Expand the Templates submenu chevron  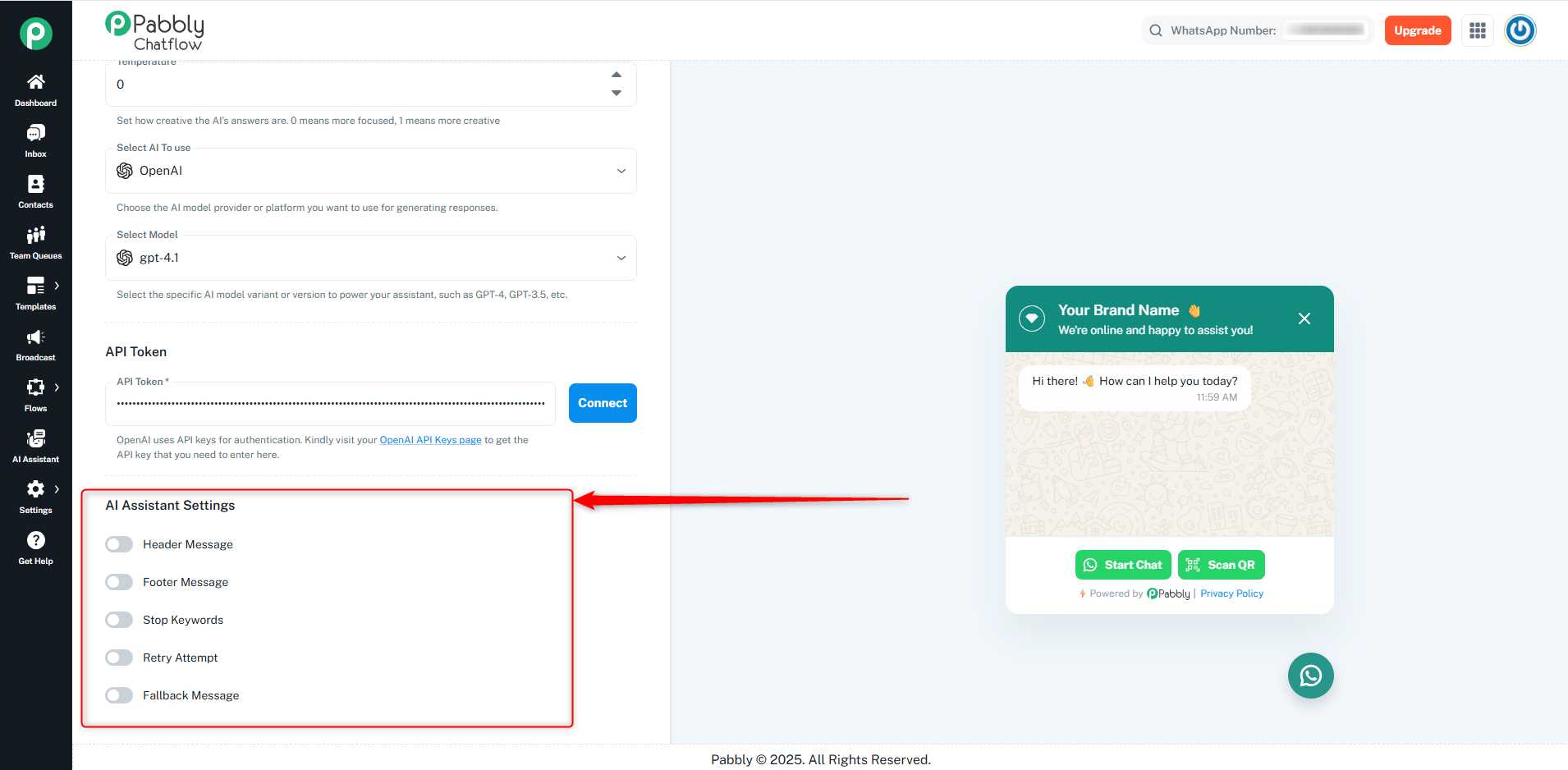pyautogui.click(x=57, y=286)
